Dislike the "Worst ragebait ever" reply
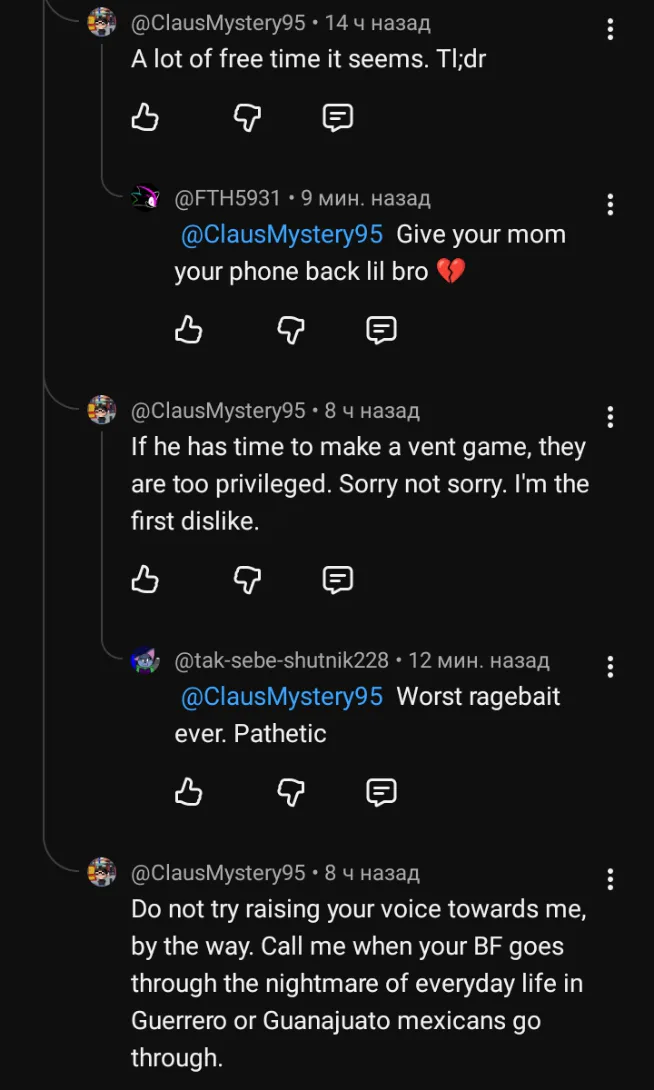Viewport: 654px width, 1090px height. tap(290, 792)
